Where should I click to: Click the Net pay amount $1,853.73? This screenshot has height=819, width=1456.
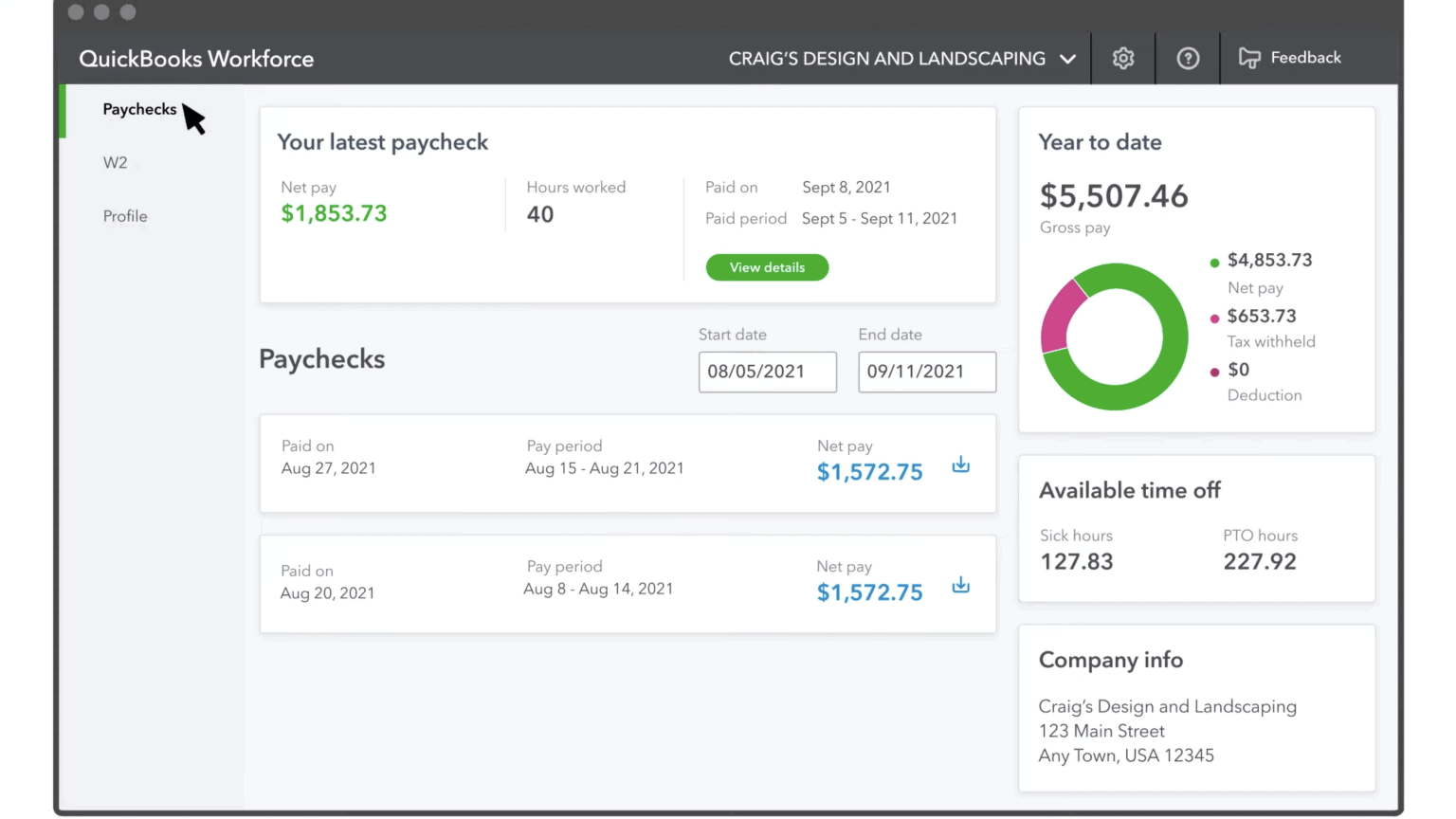(334, 213)
